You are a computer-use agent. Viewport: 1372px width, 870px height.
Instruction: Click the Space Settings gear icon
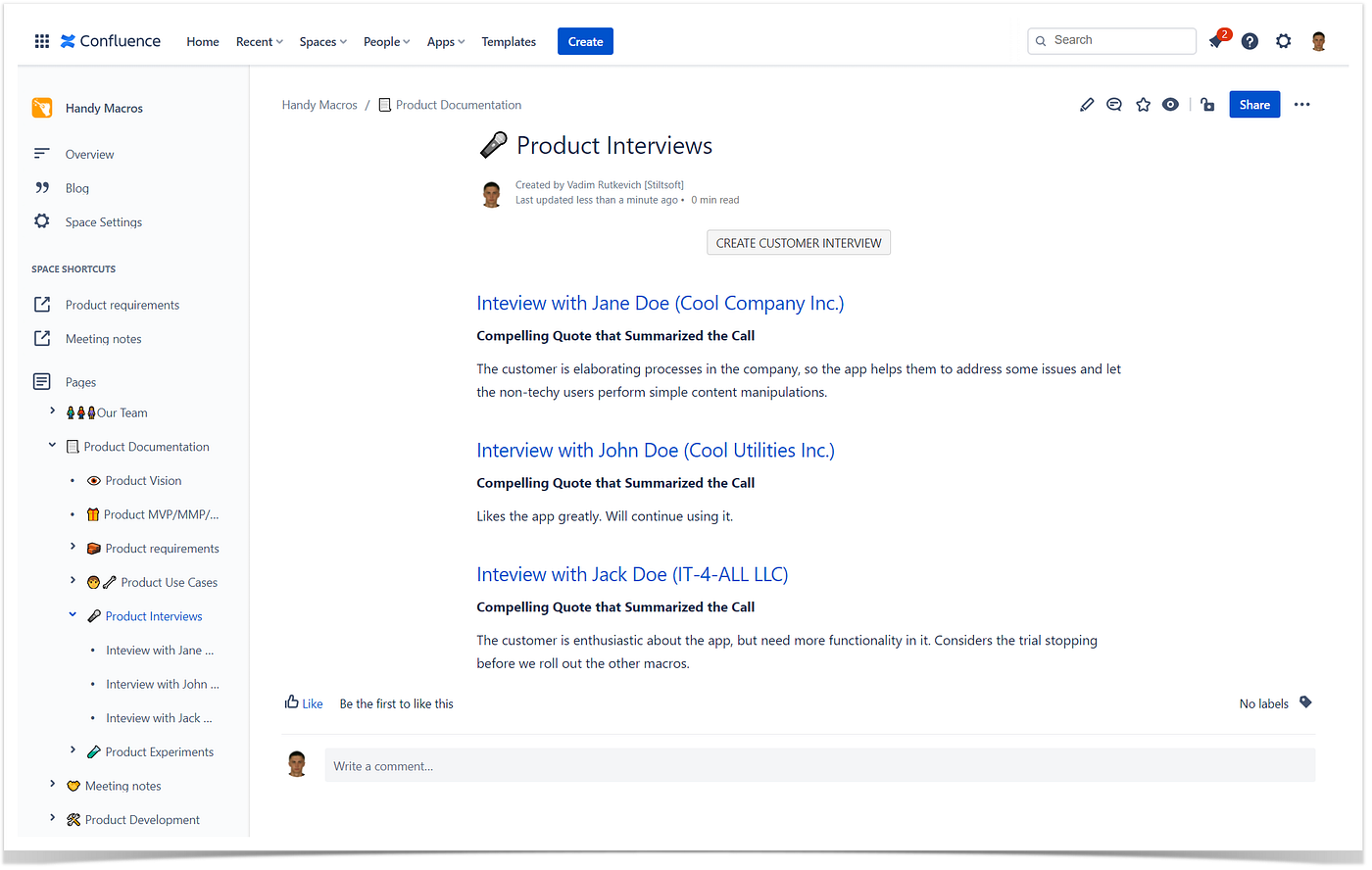click(42, 221)
